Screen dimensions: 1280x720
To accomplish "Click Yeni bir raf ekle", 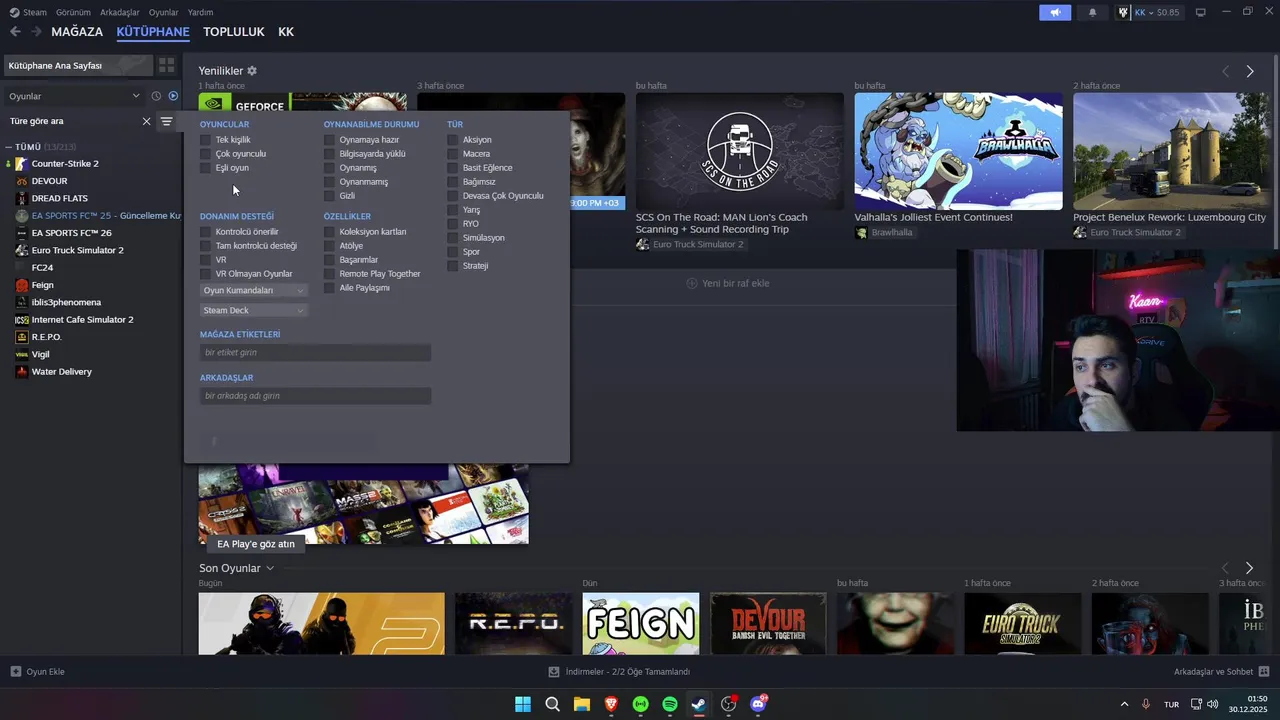I will [728, 283].
